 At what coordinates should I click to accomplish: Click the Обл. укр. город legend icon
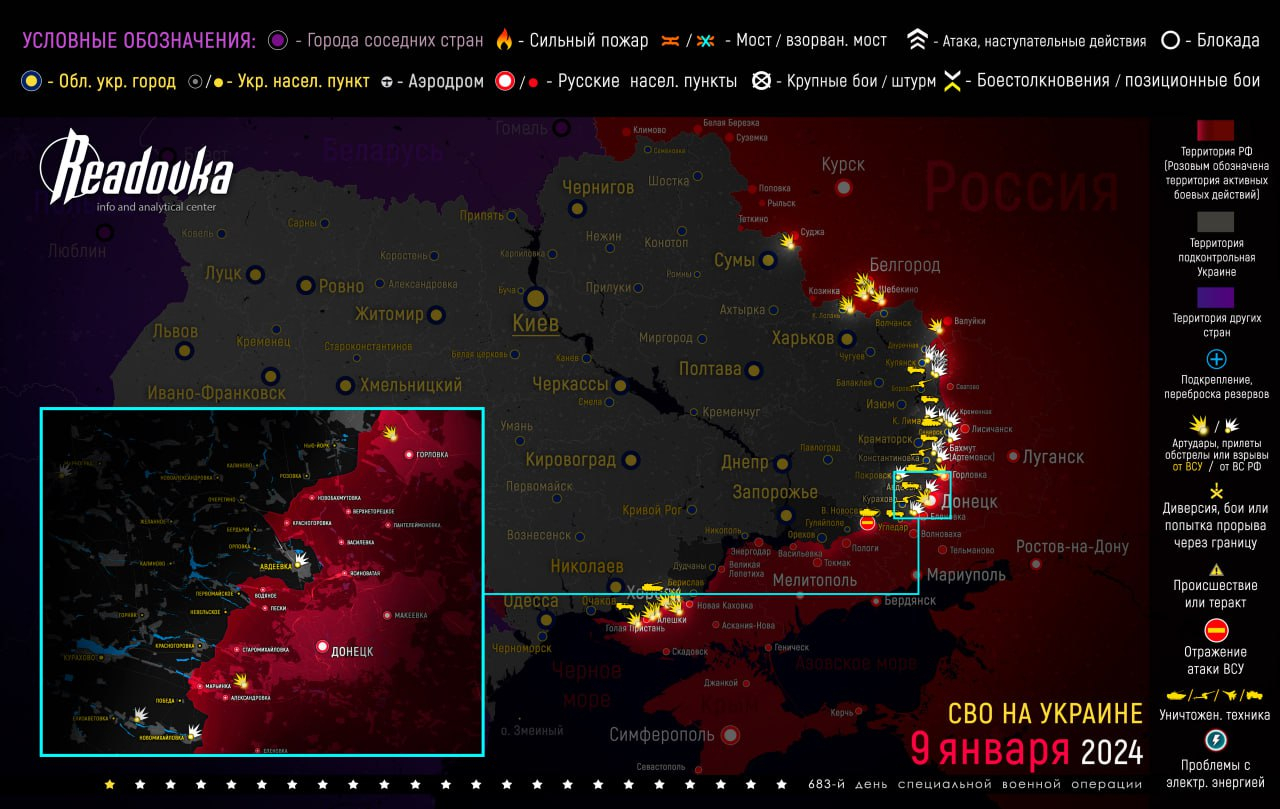pos(31,82)
